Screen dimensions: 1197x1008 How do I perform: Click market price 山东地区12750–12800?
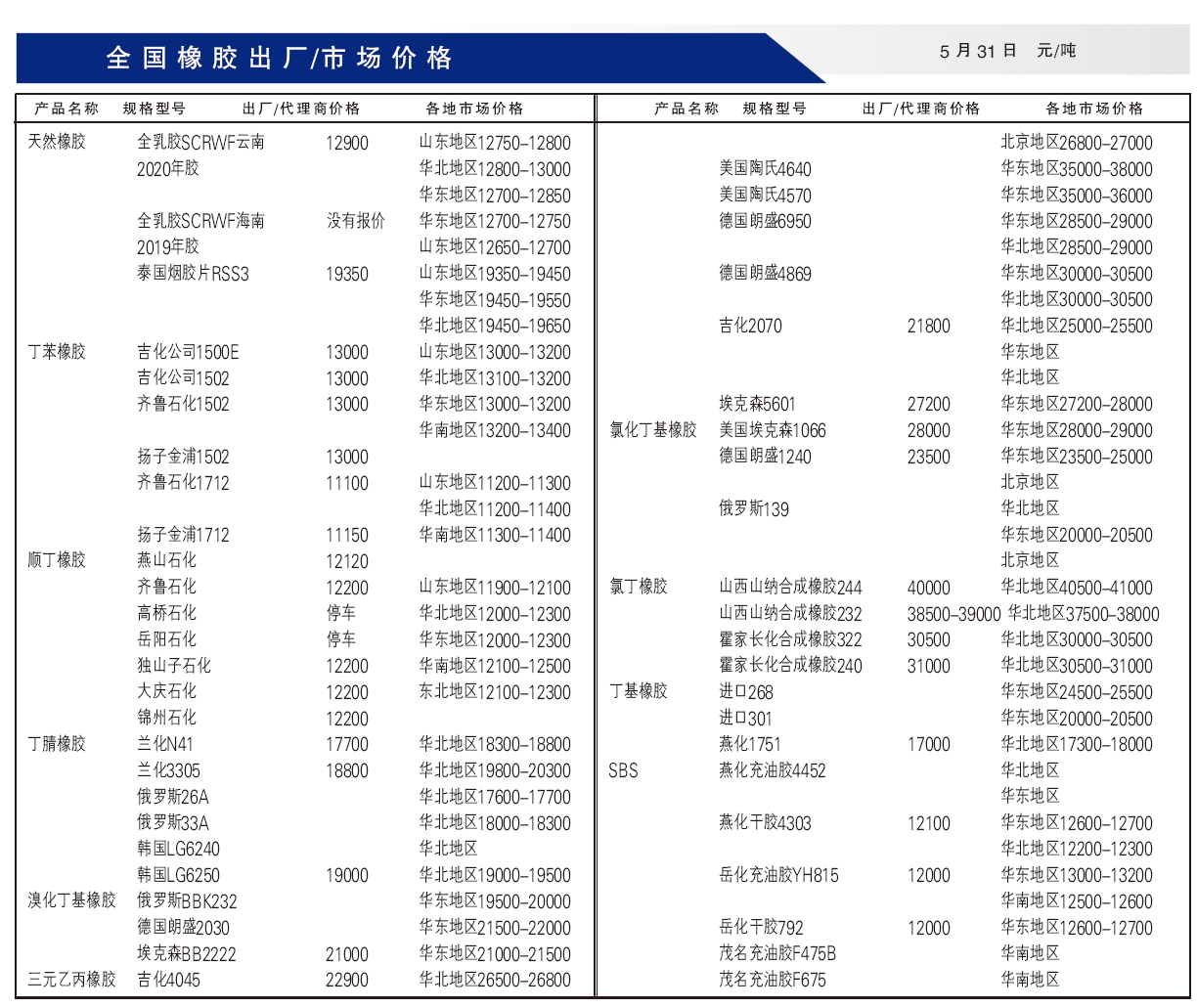495,143
